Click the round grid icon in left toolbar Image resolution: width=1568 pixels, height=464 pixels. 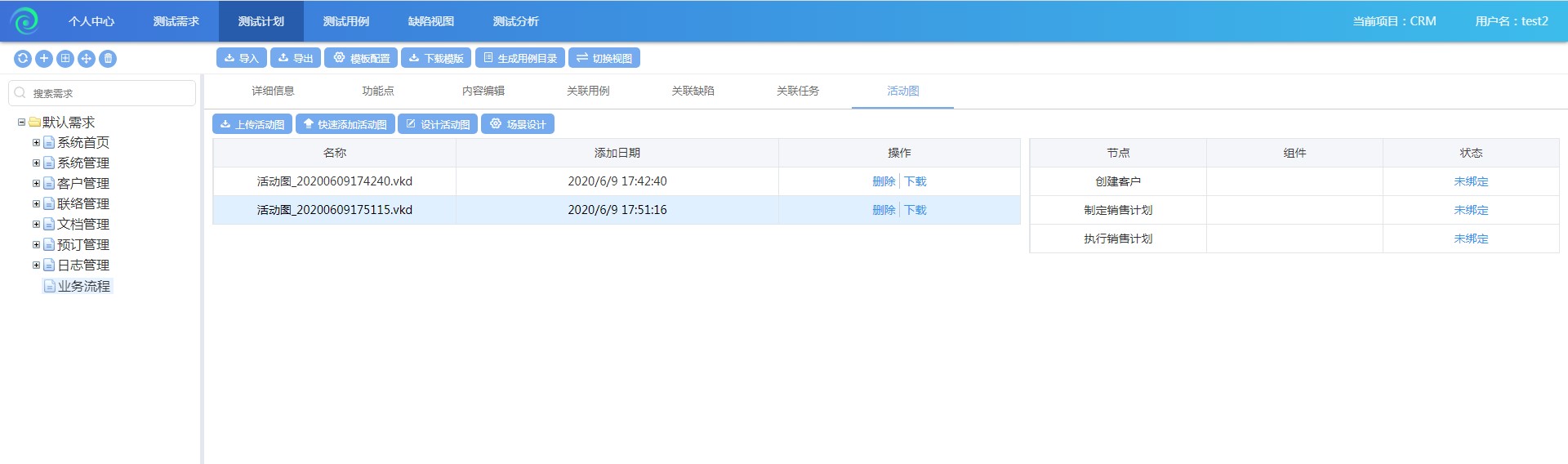[x=65, y=59]
